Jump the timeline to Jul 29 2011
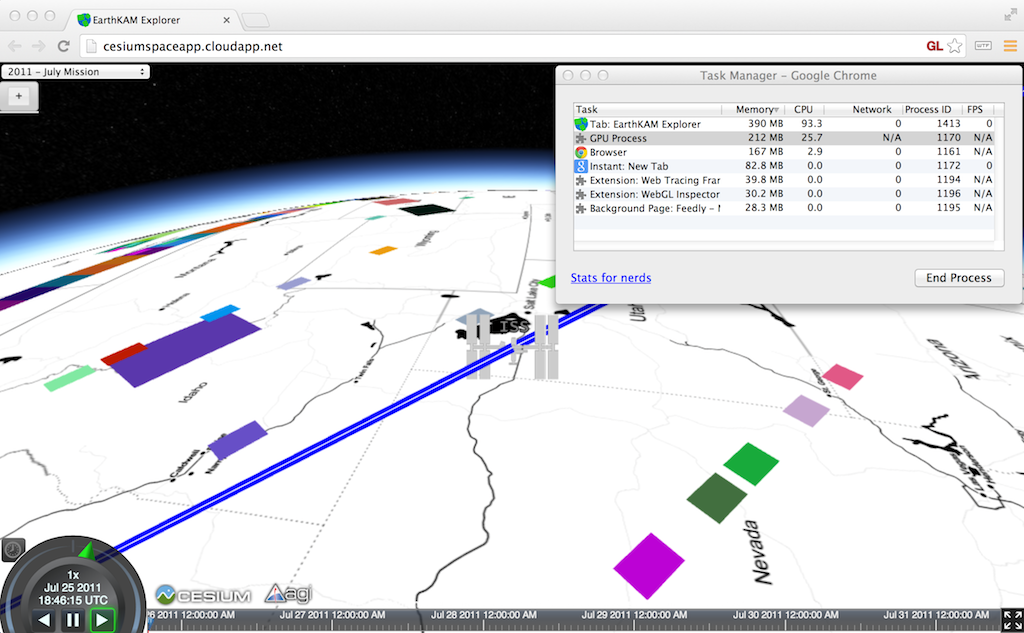Viewport: 1024px width, 633px height. pyautogui.click(x=634, y=615)
